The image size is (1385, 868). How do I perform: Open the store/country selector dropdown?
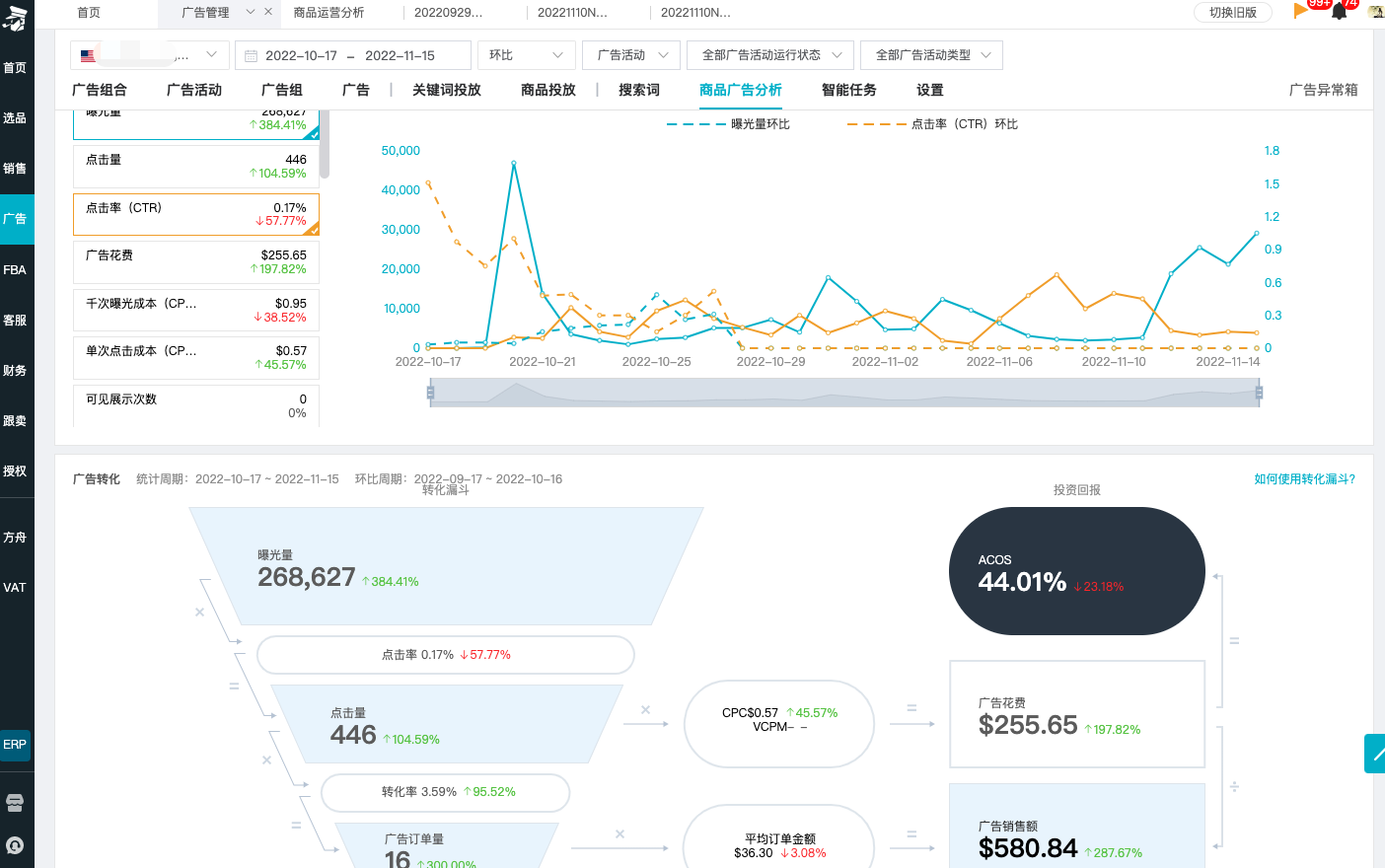[150, 55]
